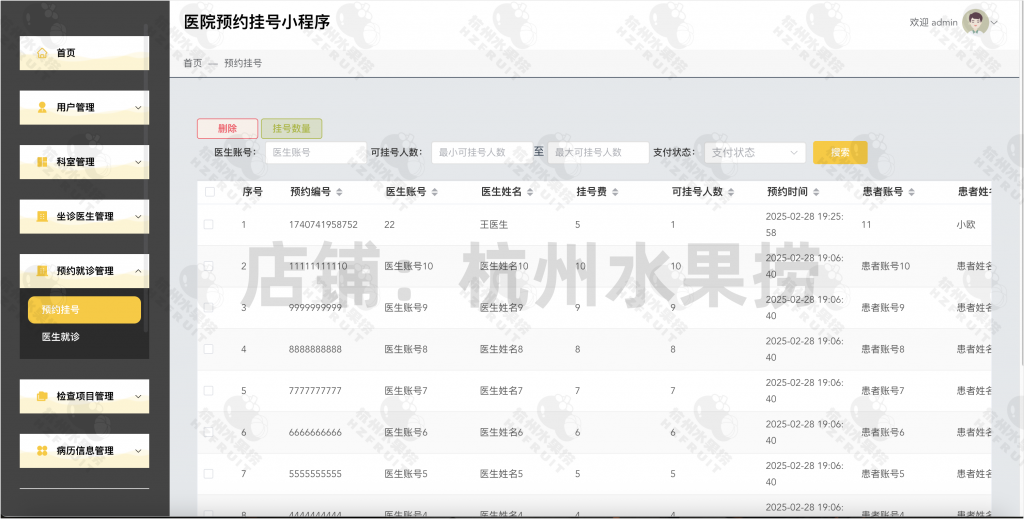Sort by 预约时间 column arrows

pyautogui.click(x=816, y=192)
